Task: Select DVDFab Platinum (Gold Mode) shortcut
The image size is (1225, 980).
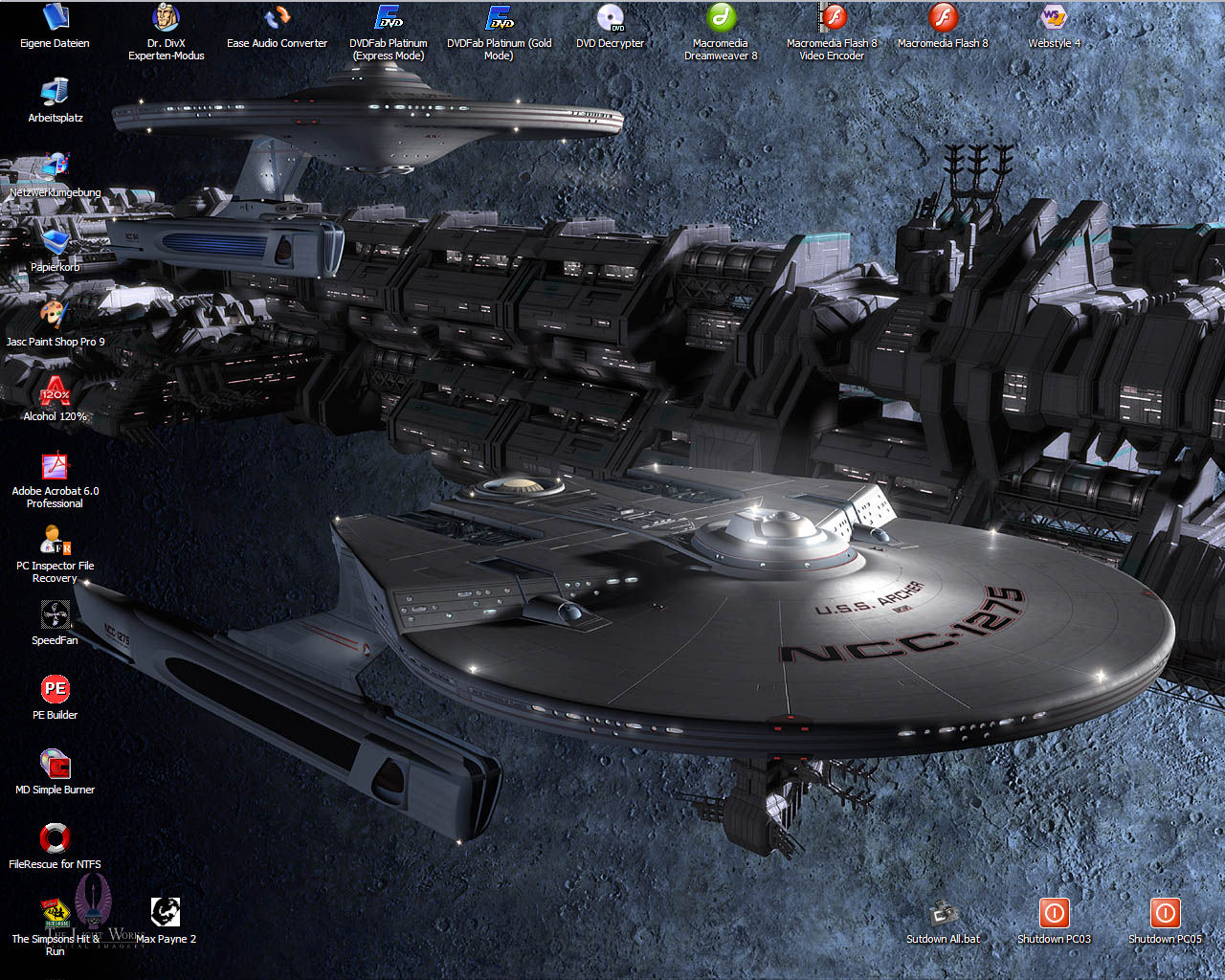Action: point(500,18)
